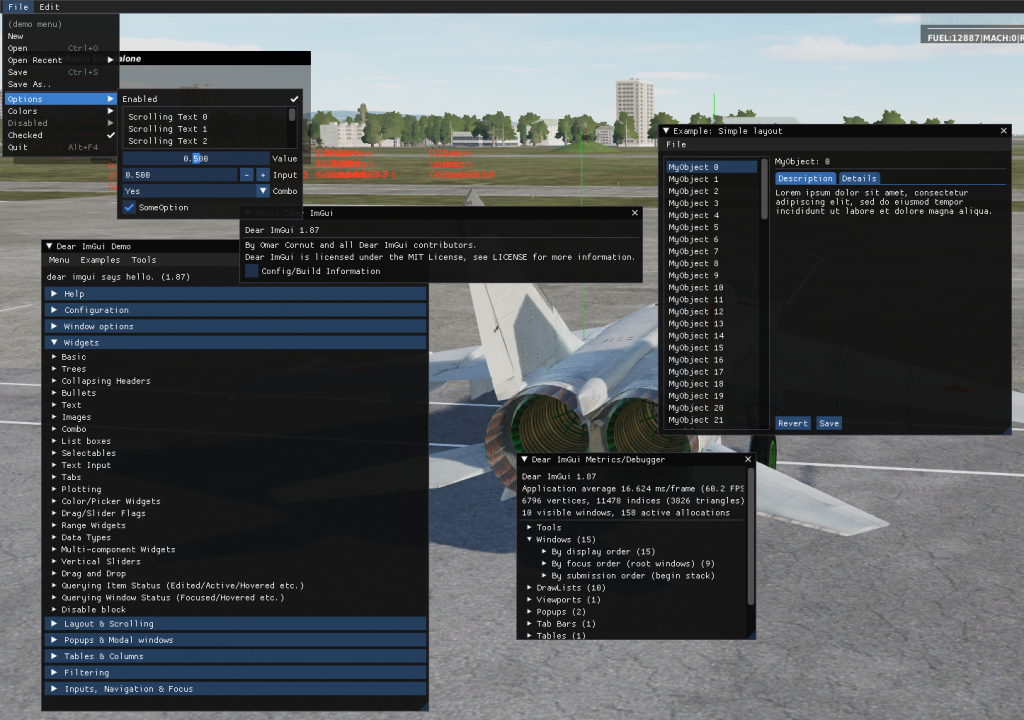Collapse the Dear ImGui Demo window triangle
This screenshot has height=720, width=1024.
pyautogui.click(x=49, y=246)
